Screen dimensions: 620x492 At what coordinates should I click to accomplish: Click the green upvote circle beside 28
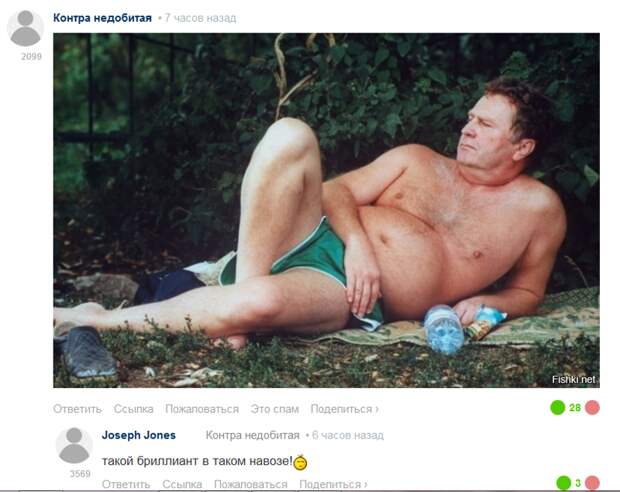[x=558, y=407]
